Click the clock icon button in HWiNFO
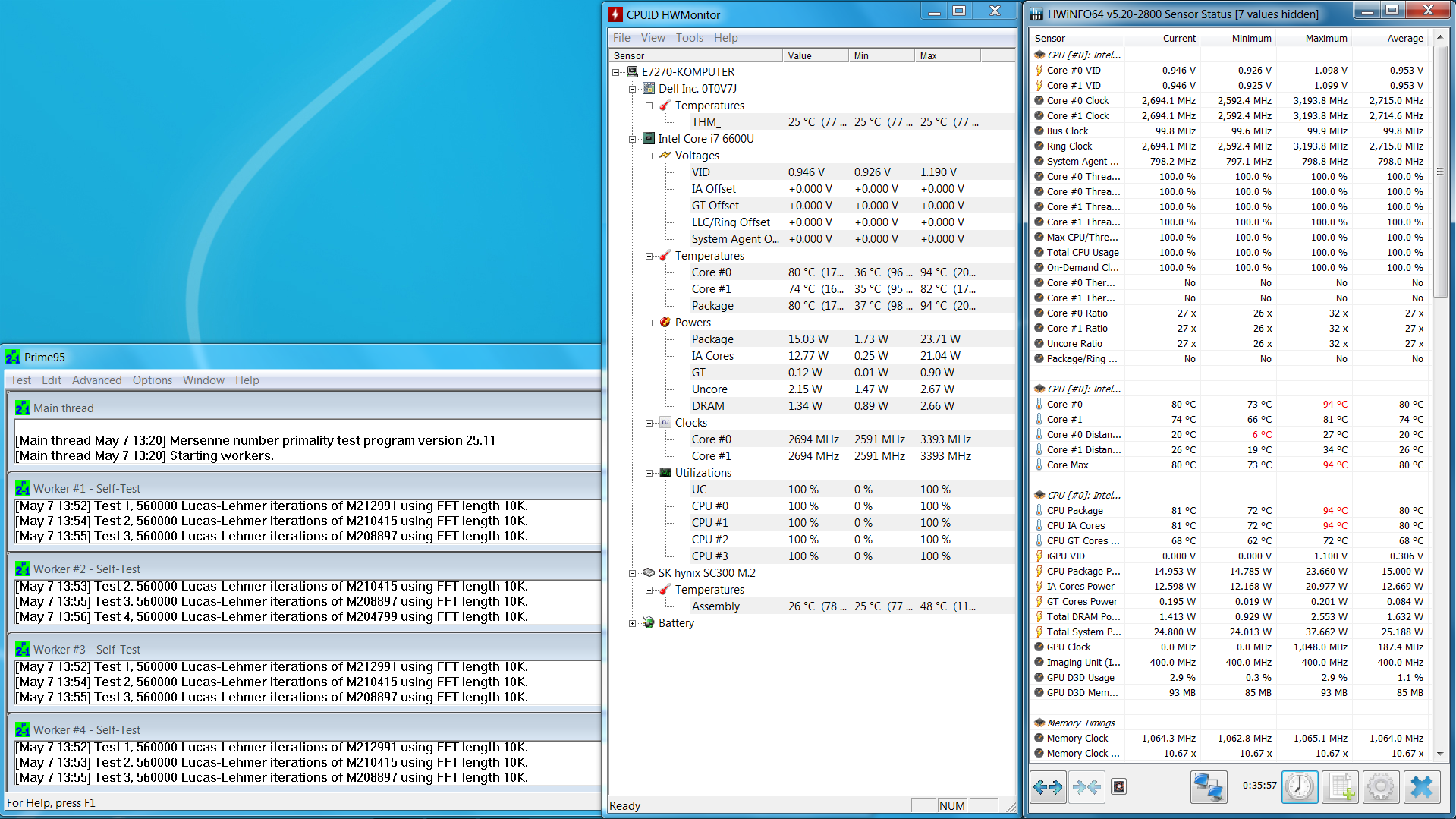 tap(1300, 787)
